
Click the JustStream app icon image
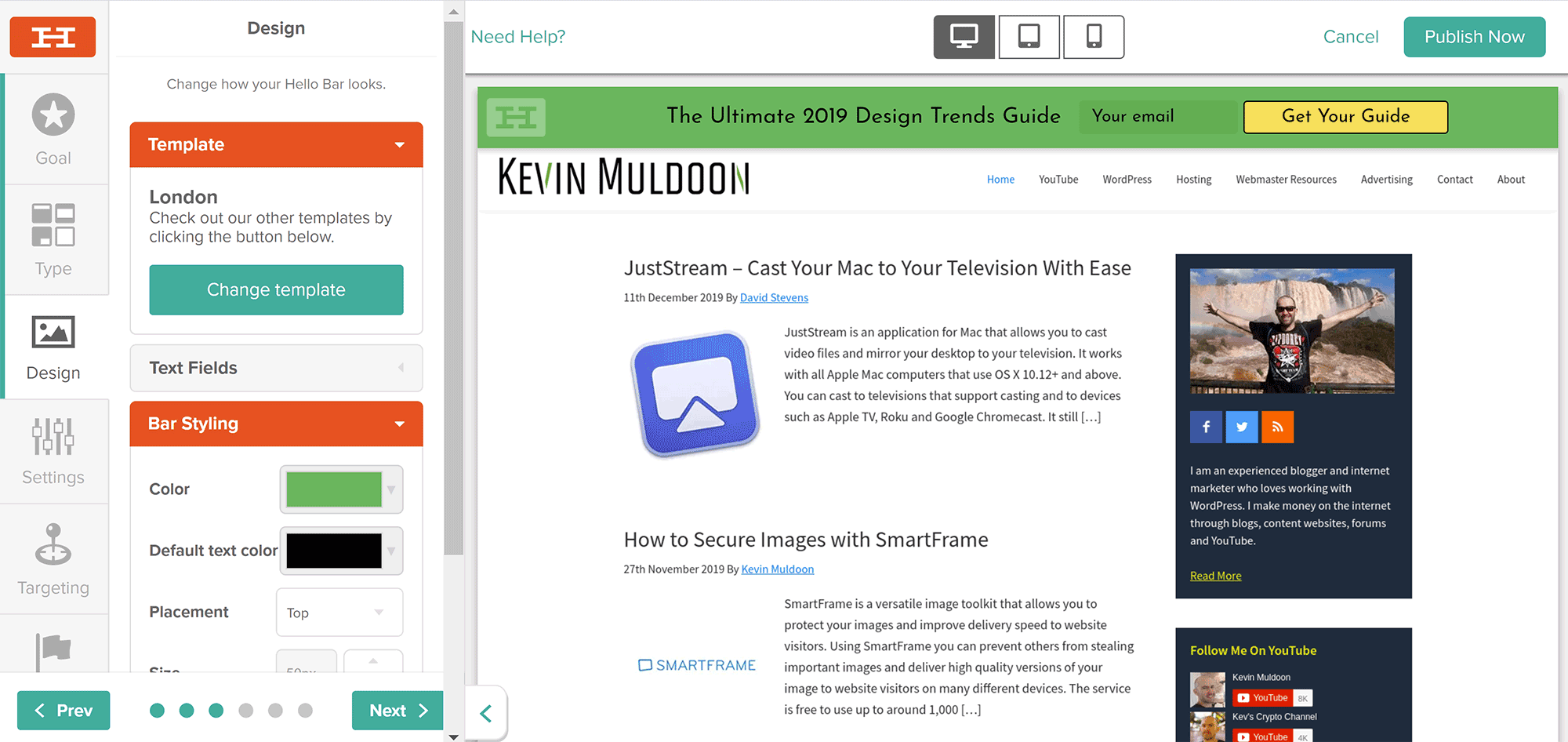coord(695,394)
